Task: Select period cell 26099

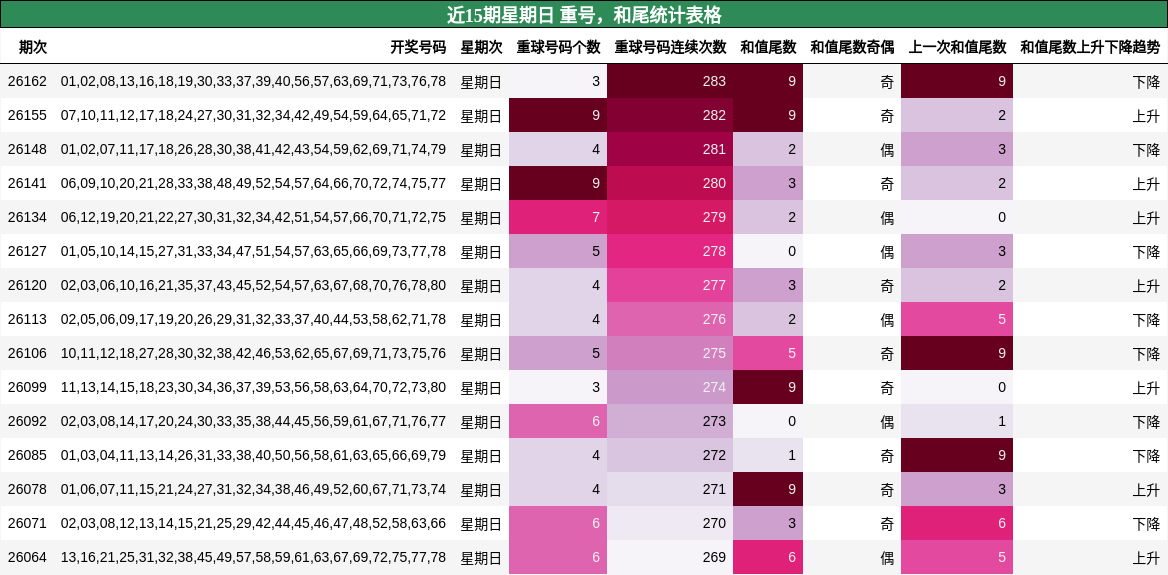Action: tap(28, 388)
